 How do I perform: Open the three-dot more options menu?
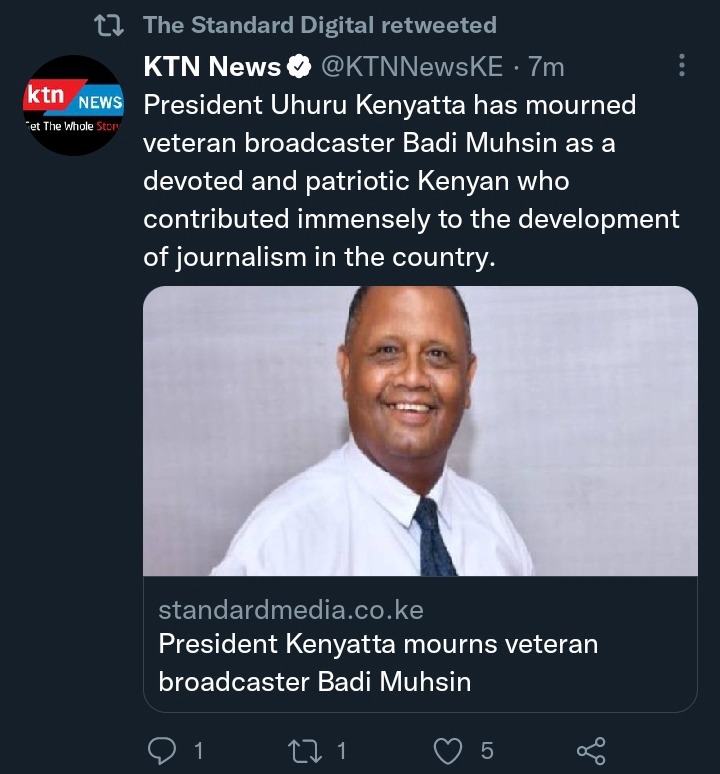click(x=682, y=65)
